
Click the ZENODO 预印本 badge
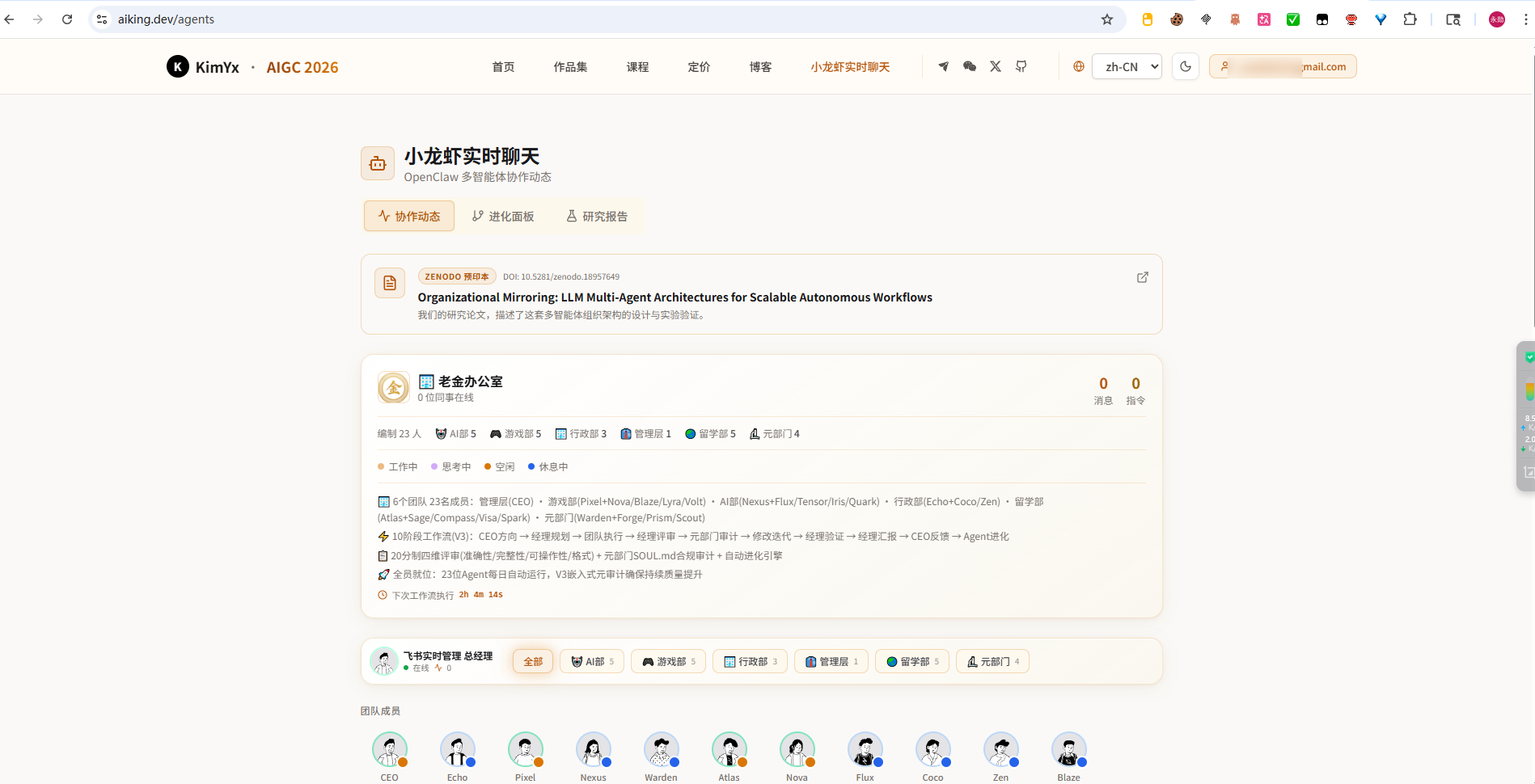coord(456,276)
